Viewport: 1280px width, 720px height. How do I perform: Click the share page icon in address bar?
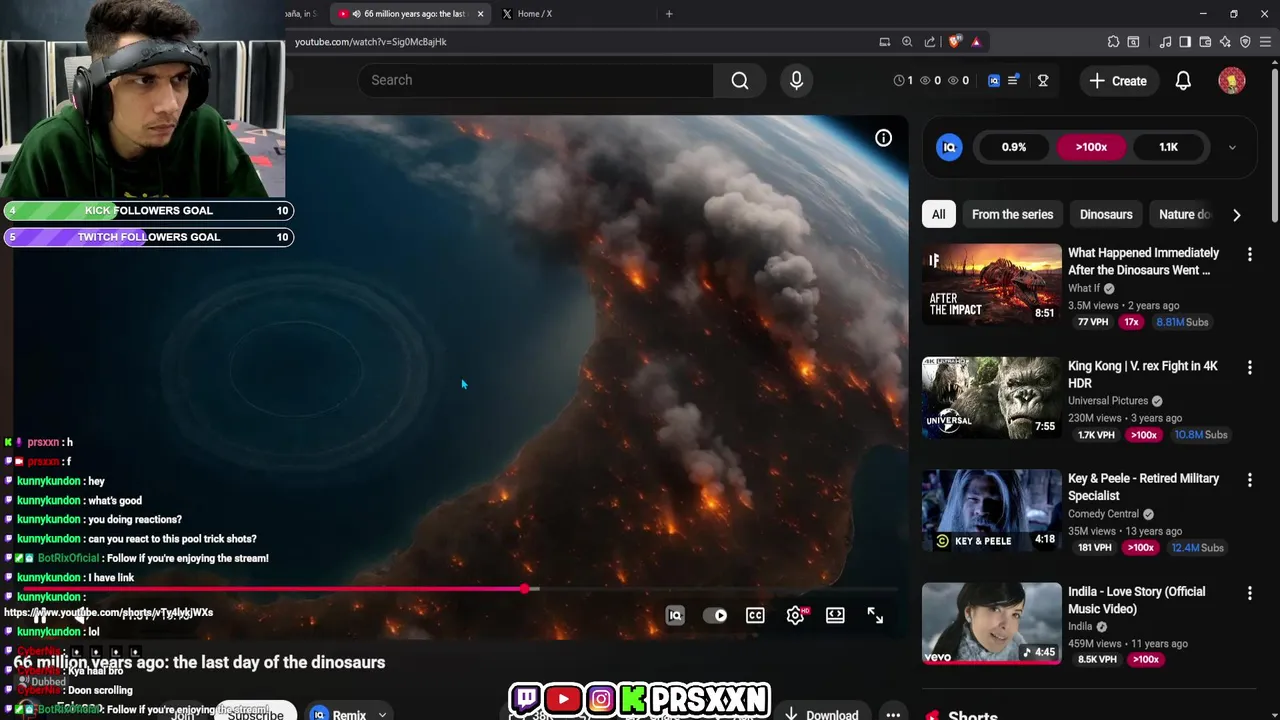coord(930,42)
